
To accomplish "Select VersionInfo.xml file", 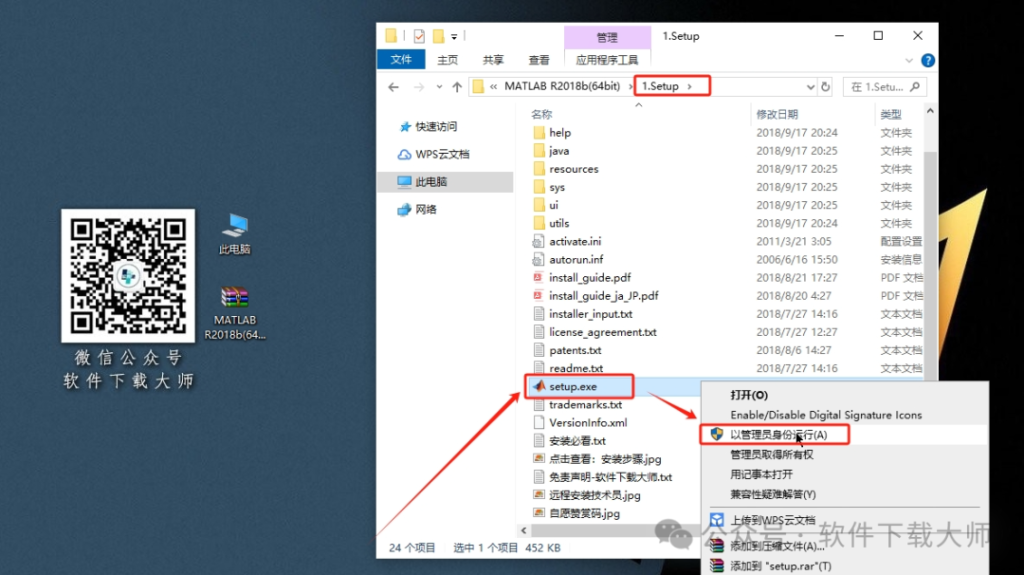I will [588, 423].
